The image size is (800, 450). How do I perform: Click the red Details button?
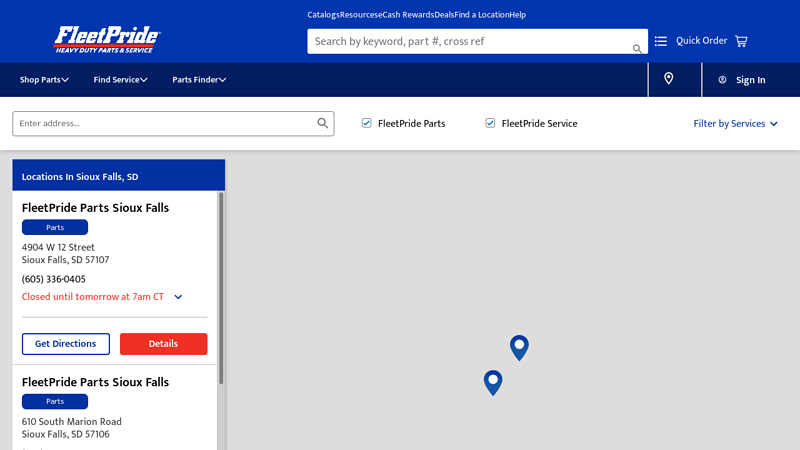point(163,344)
